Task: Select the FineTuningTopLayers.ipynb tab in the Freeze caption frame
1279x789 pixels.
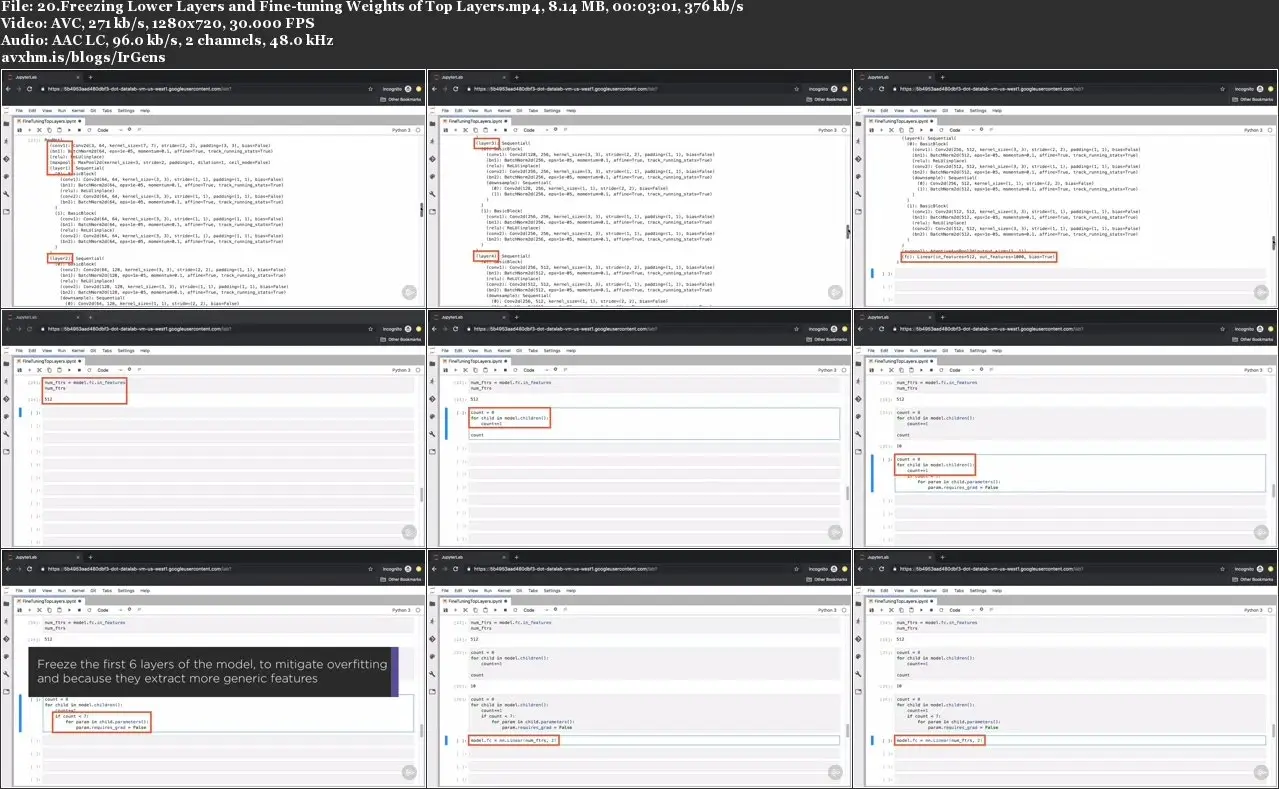Action: pos(50,599)
